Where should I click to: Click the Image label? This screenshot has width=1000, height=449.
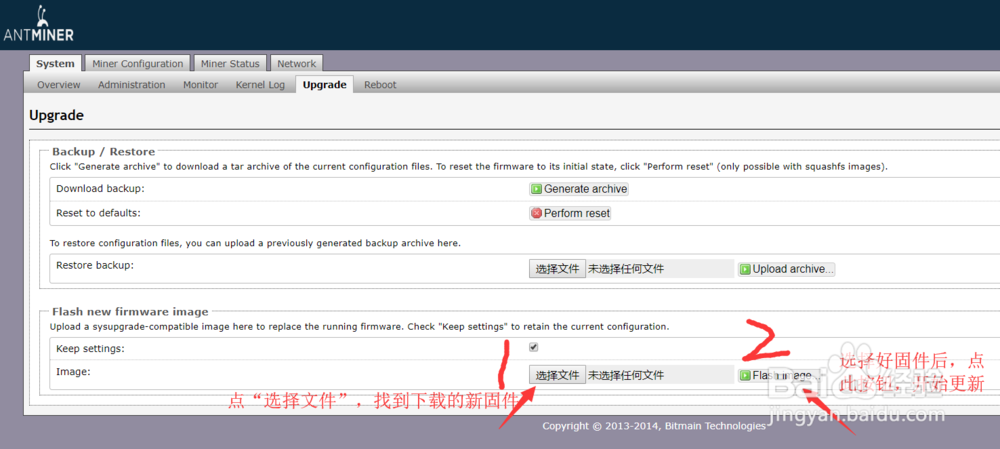(x=73, y=371)
